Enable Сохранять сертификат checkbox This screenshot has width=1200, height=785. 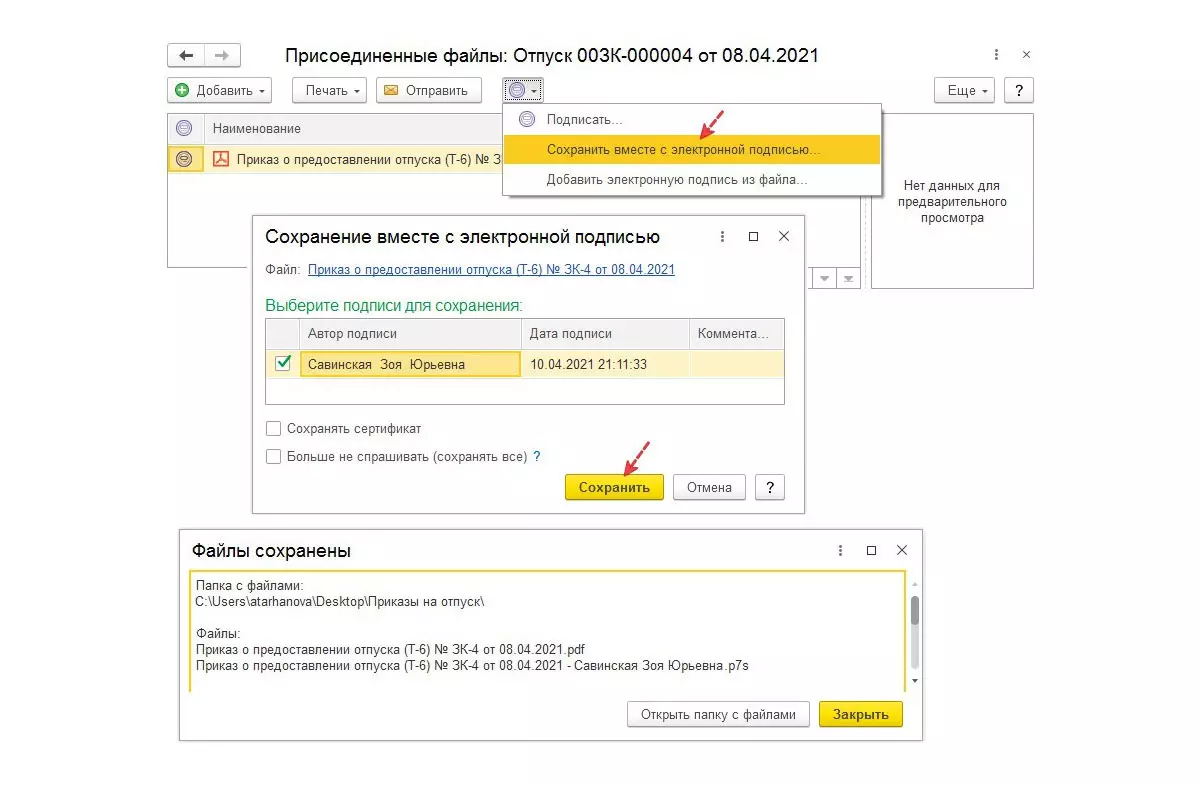pos(274,428)
